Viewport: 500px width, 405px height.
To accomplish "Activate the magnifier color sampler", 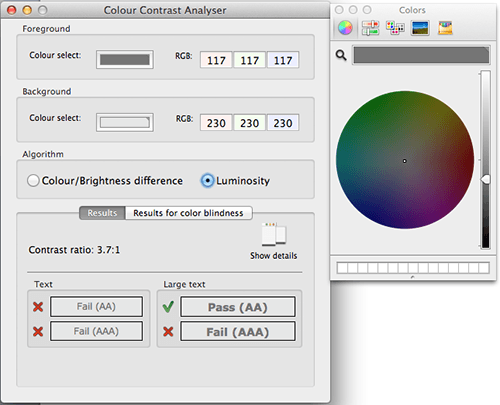I will point(341,55).
